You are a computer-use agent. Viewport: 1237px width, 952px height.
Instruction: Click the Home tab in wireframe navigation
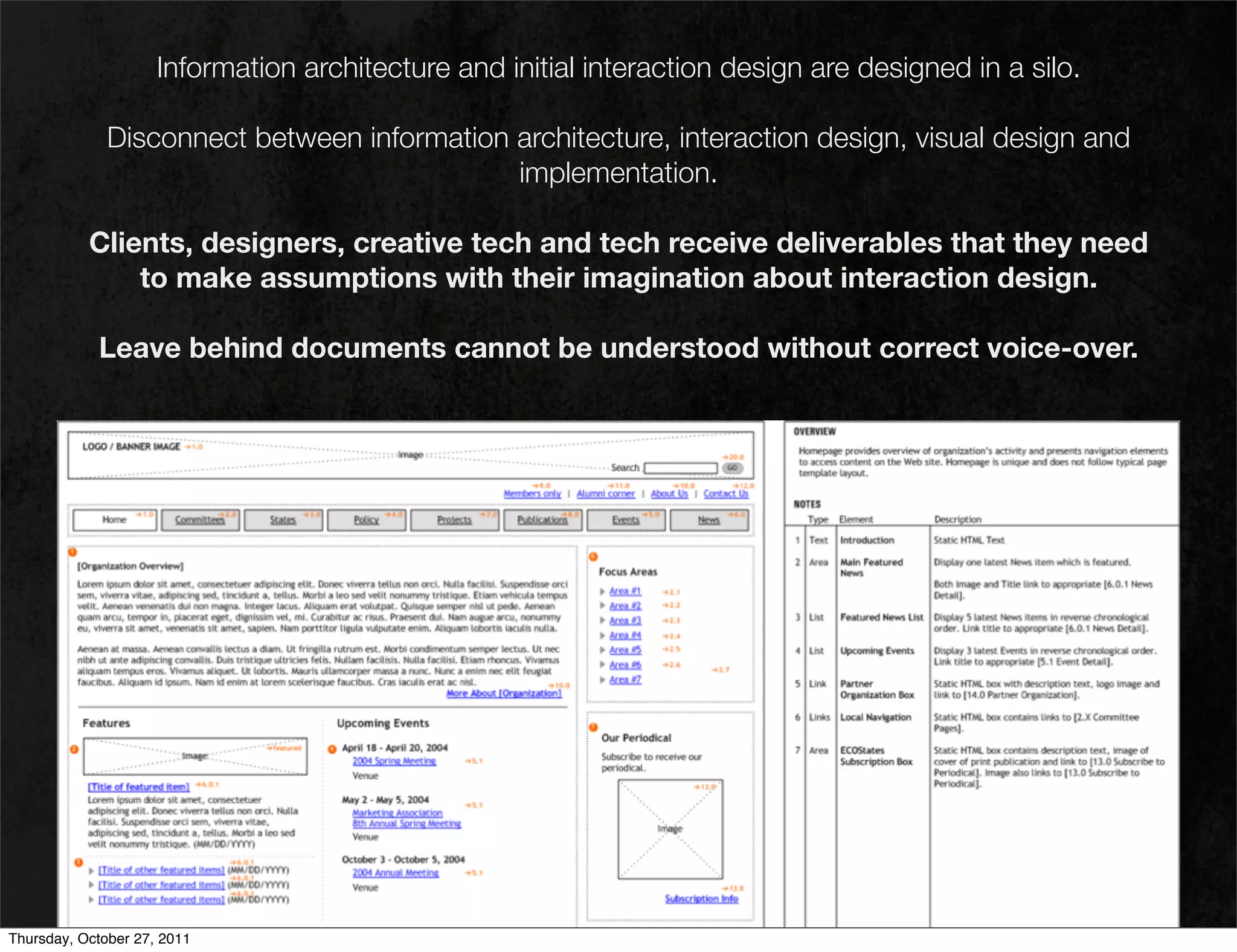pos(114,520)
